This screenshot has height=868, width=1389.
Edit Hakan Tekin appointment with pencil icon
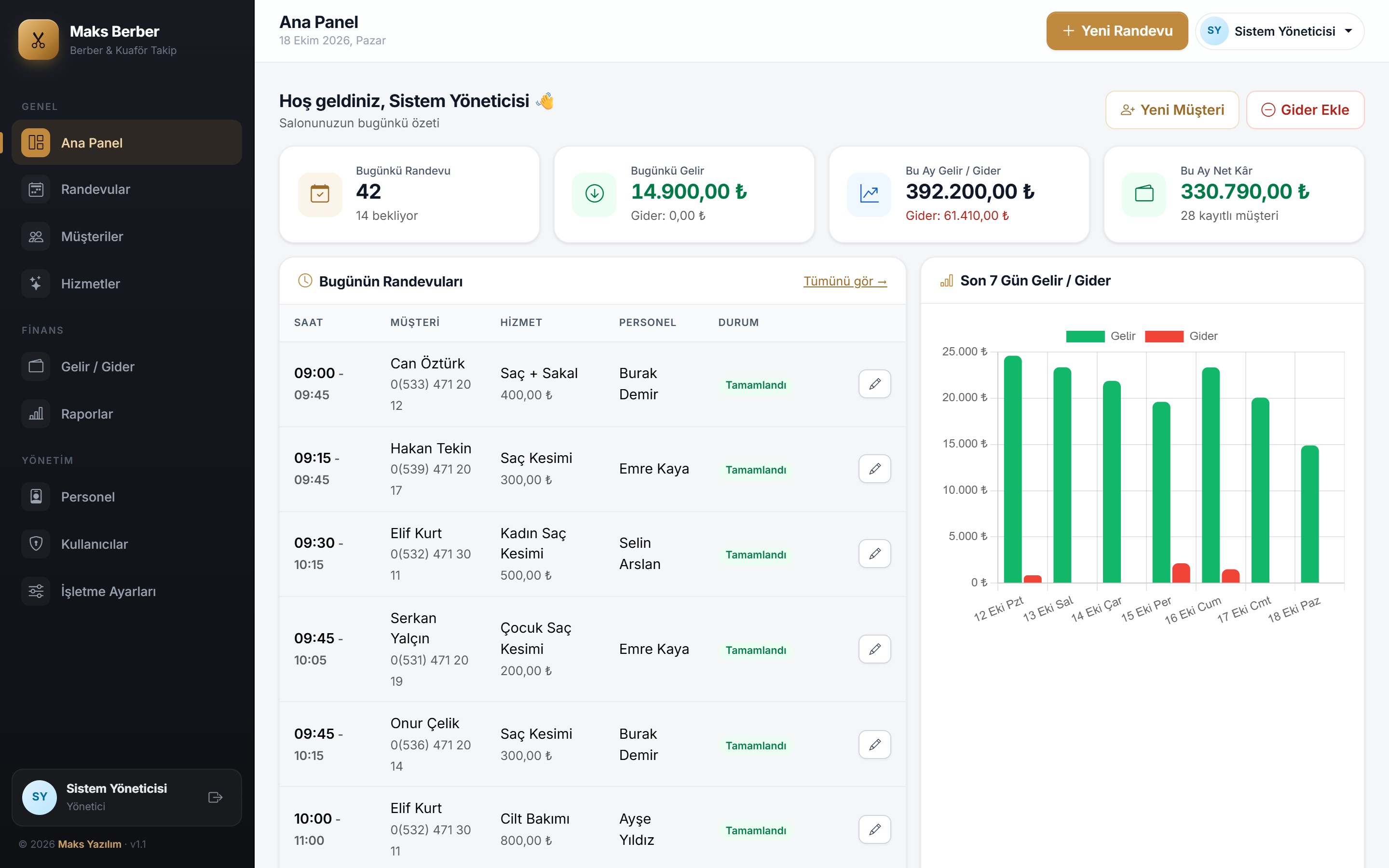875,469
